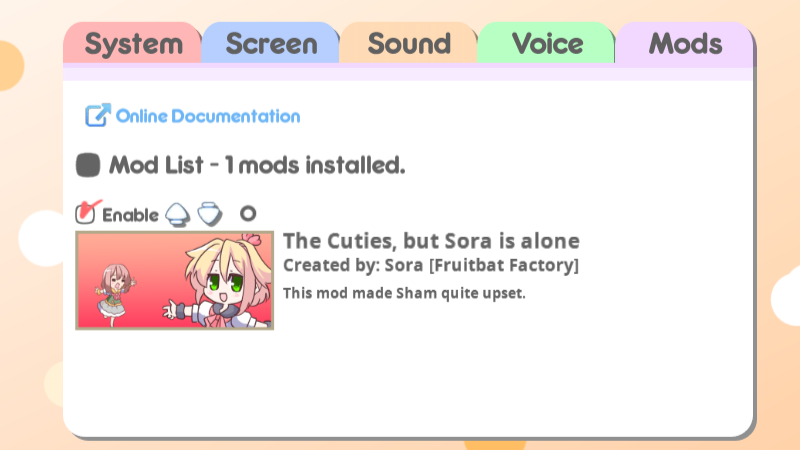Open the Online Documentation link
Screen dimensions: 800x450
[x=208, y=116]
